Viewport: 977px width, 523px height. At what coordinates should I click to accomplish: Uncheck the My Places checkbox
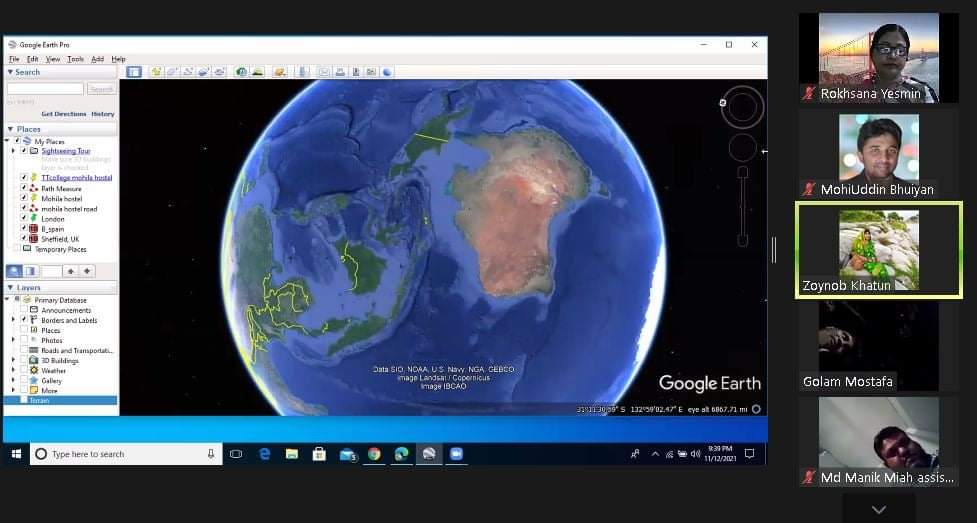(17, 142)
